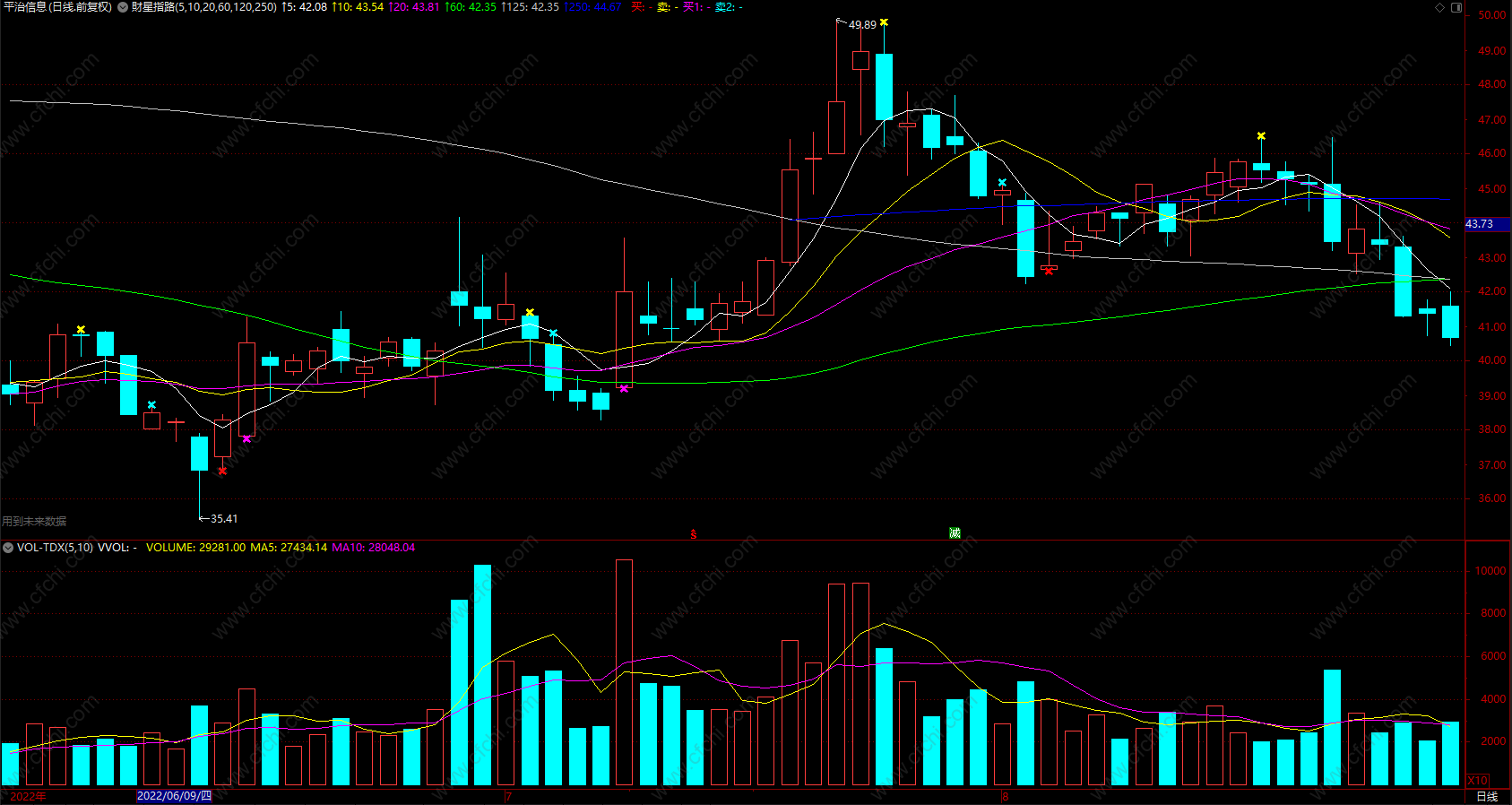Screen dimensions: 1512x805
Task: Click the VOLUME: 29281.00 readout
Action: coord(195,548)
